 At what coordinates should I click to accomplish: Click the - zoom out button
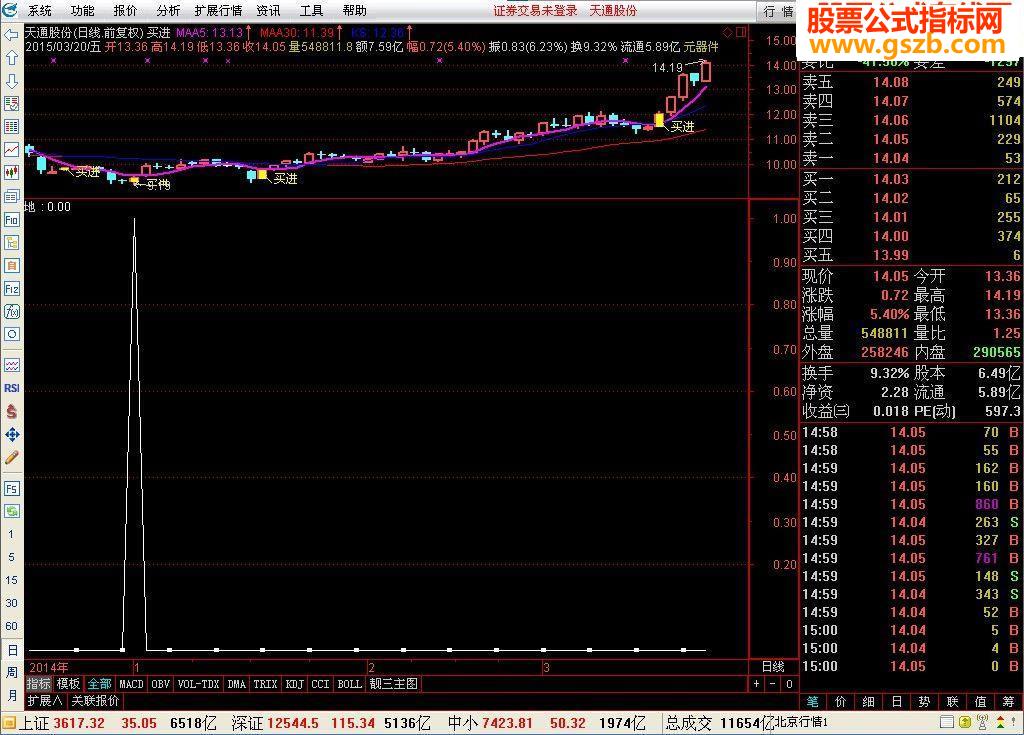click(773, 684)
